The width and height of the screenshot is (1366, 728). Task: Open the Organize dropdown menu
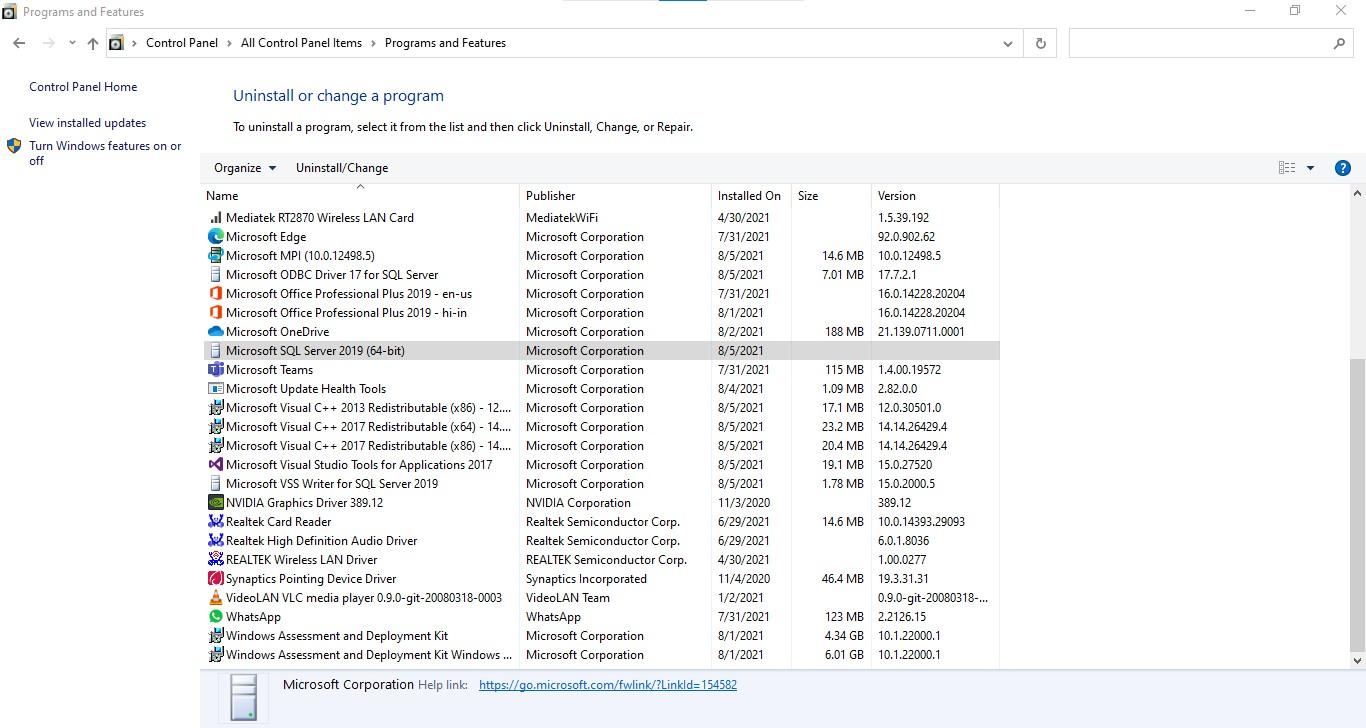[245, 168]
